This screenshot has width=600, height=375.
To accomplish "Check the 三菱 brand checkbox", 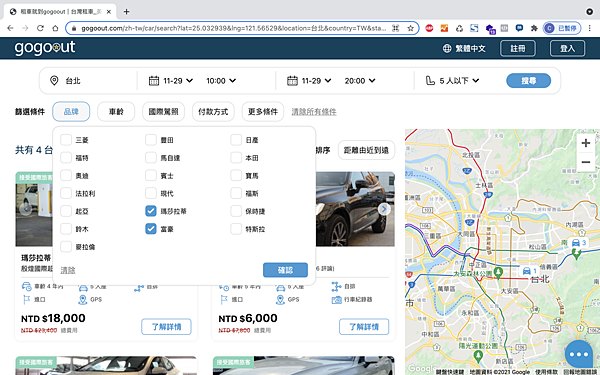I will coord(66,140).
